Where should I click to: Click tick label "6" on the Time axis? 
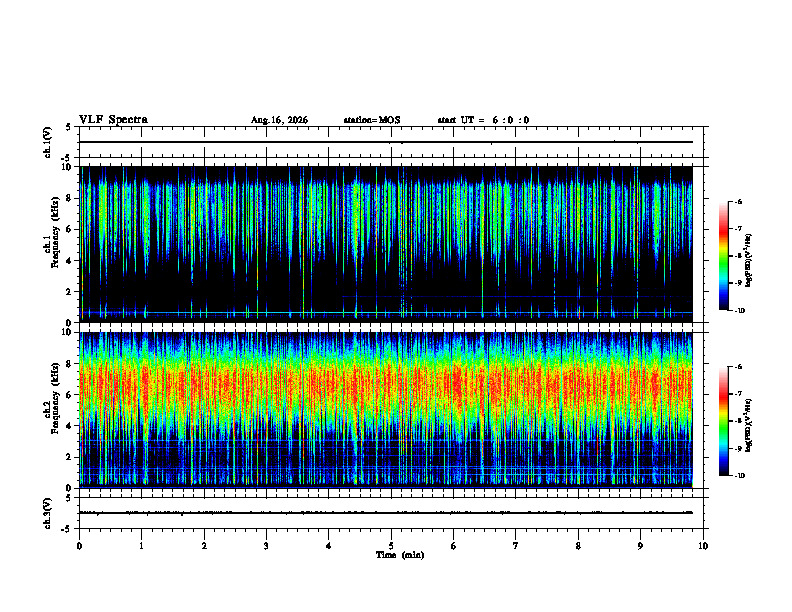click(453, 546)
